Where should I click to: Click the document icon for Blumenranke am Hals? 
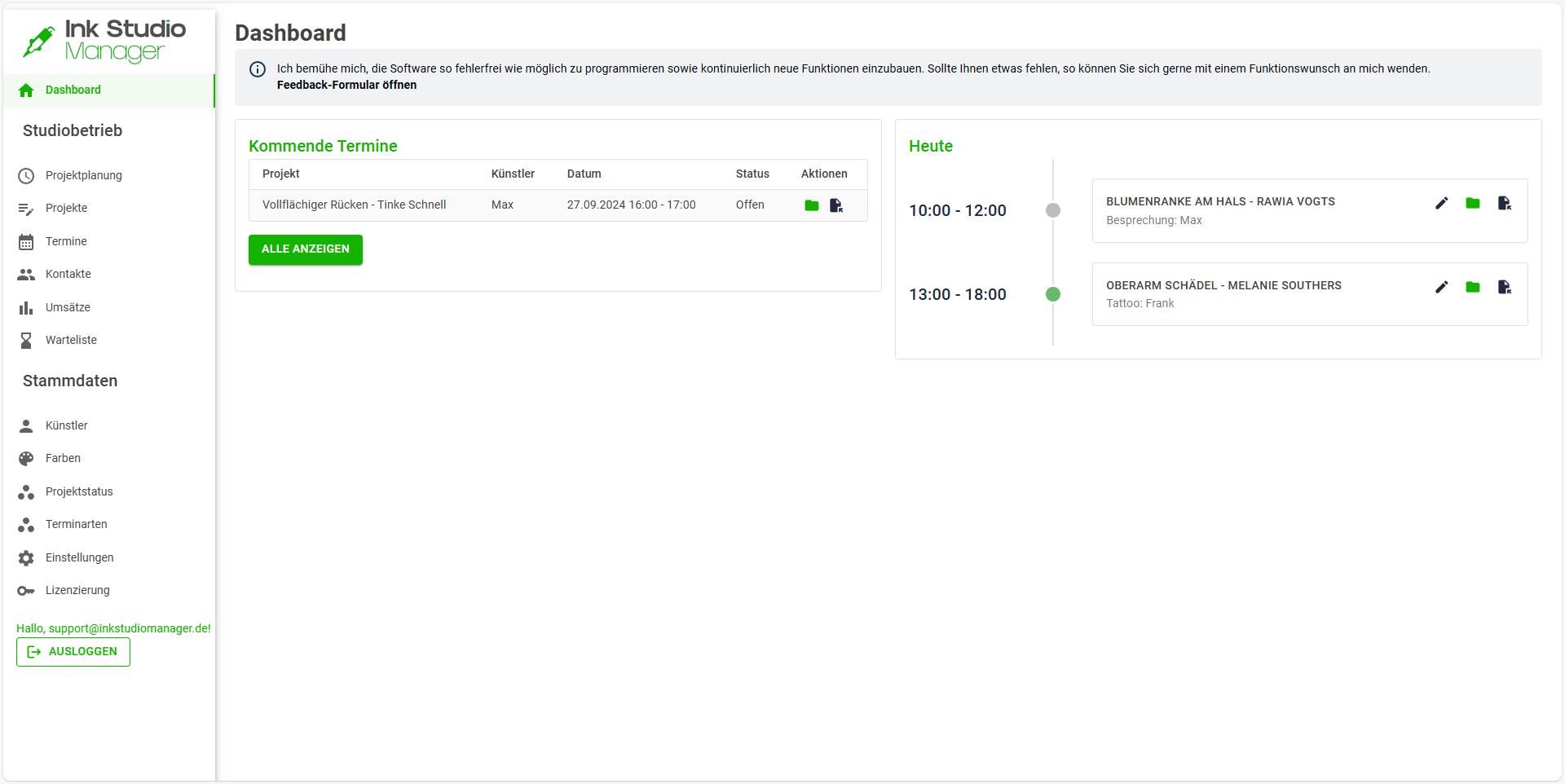(1505, 203)
